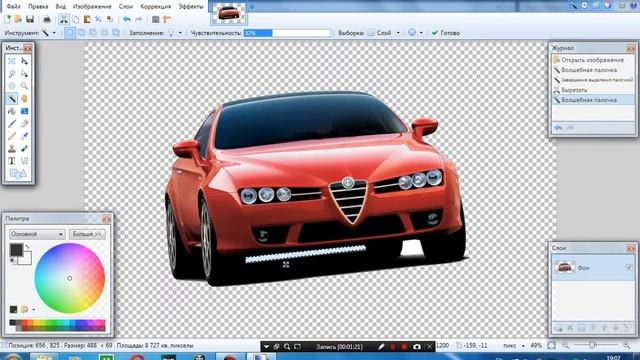Open the Файл menu
Viewport: 640px width, 360px height.
(13, 7)
